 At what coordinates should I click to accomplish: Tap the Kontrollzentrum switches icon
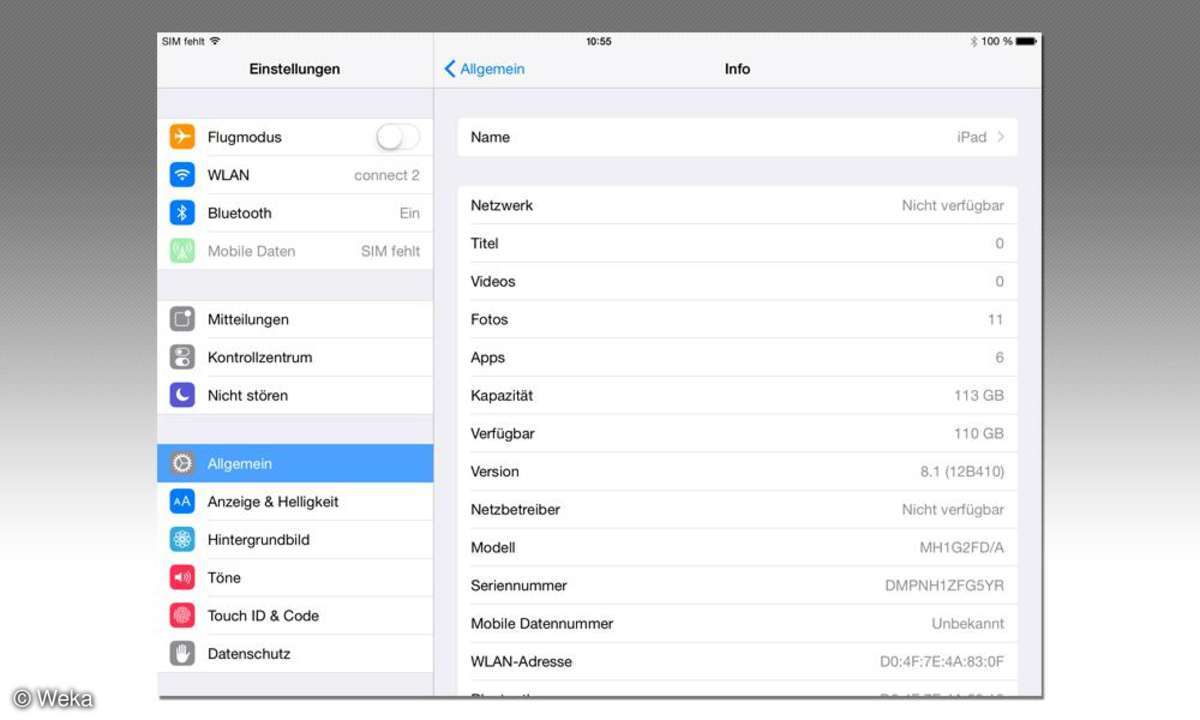[182, 357]
